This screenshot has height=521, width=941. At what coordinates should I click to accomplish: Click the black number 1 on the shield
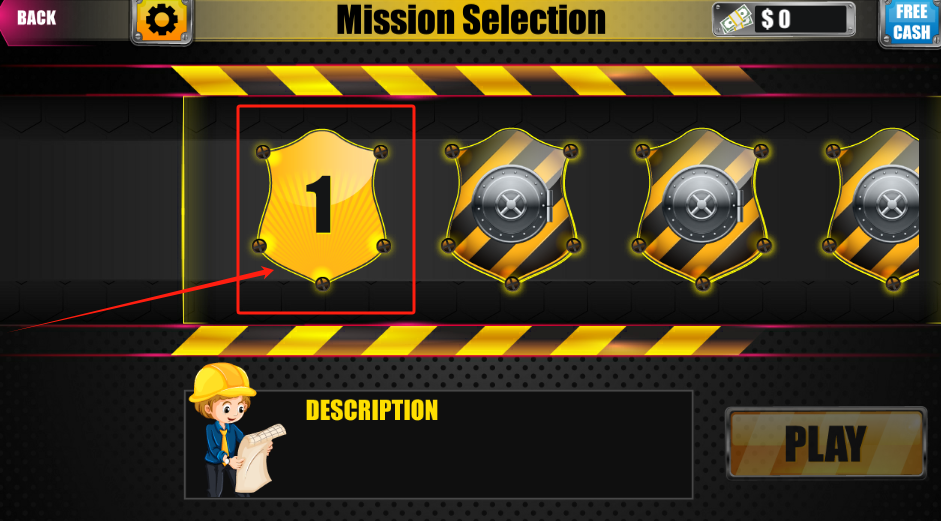point(322,205)
